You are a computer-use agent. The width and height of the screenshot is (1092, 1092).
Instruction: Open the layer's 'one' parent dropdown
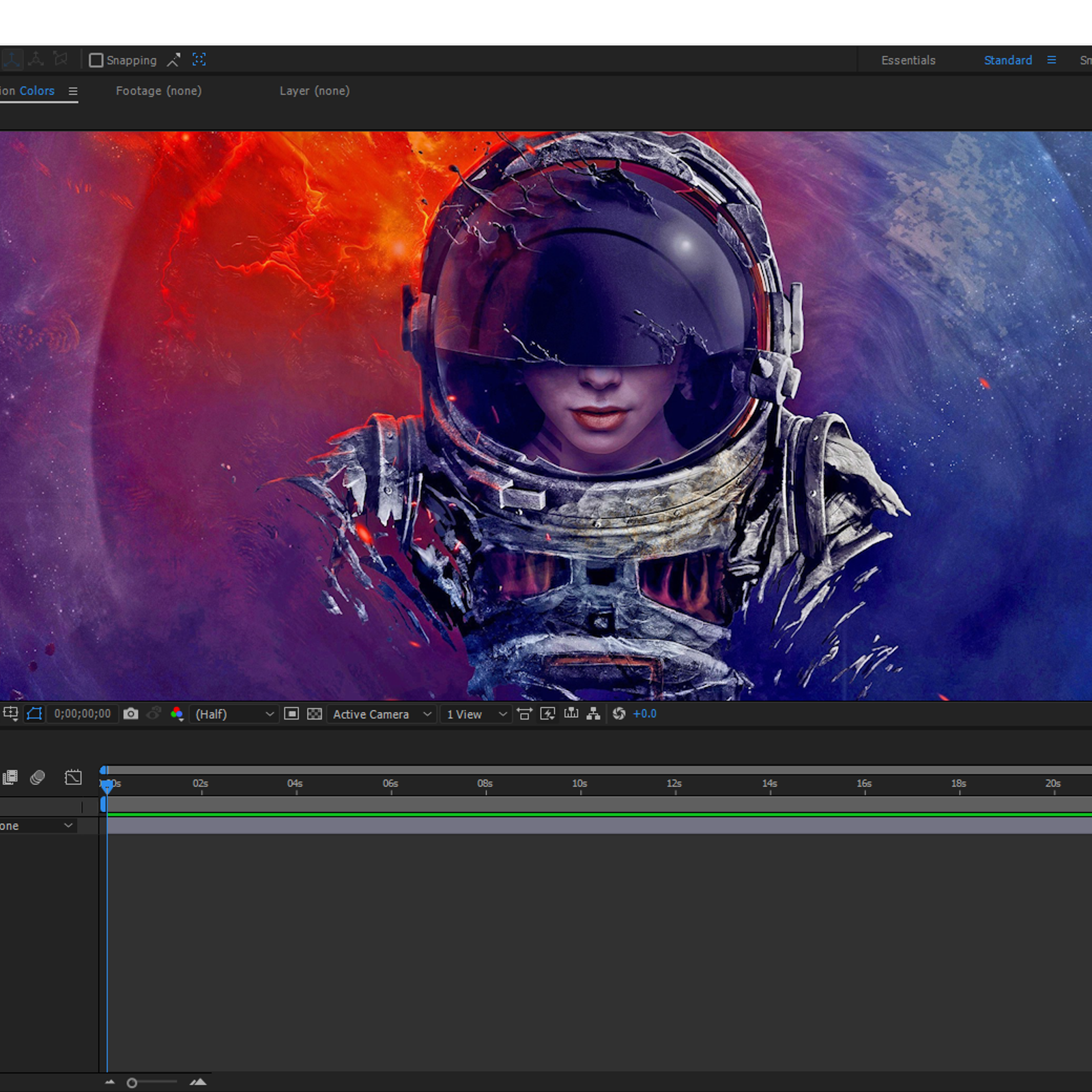(38, 826)
